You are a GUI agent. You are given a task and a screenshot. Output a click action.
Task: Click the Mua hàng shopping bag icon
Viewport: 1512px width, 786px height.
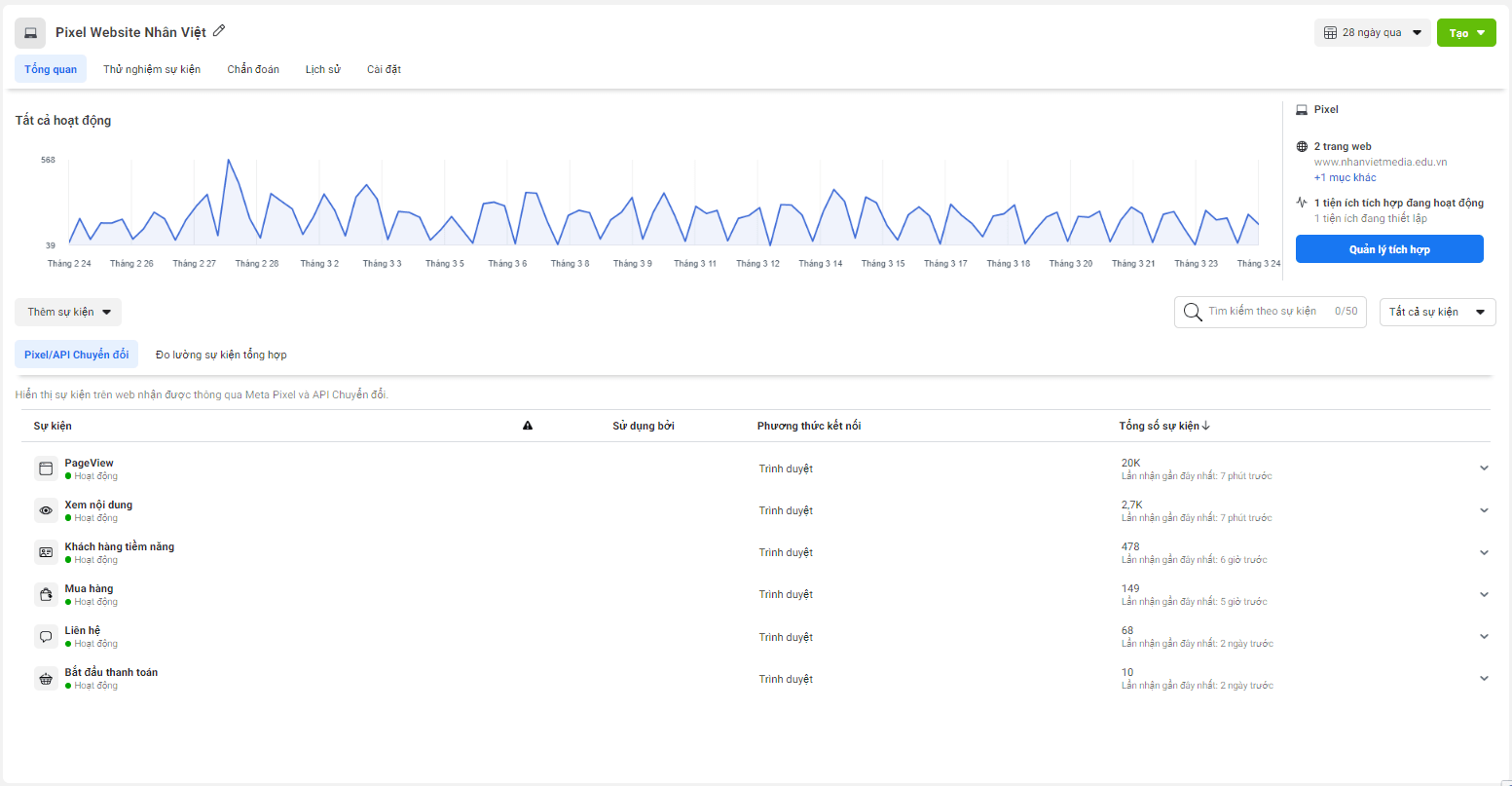(x=46, y=594)
